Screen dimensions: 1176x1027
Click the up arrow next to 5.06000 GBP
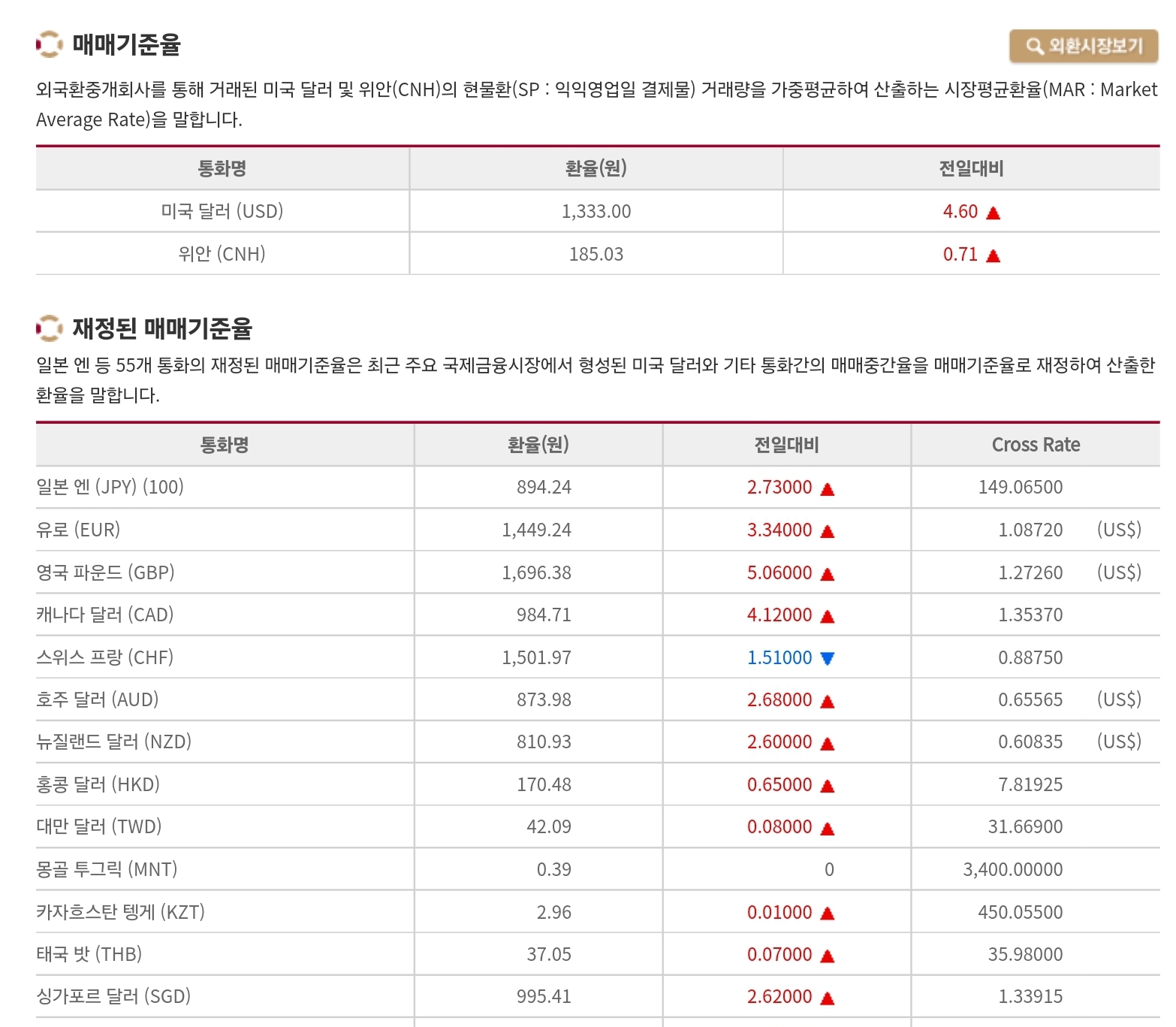828,574
